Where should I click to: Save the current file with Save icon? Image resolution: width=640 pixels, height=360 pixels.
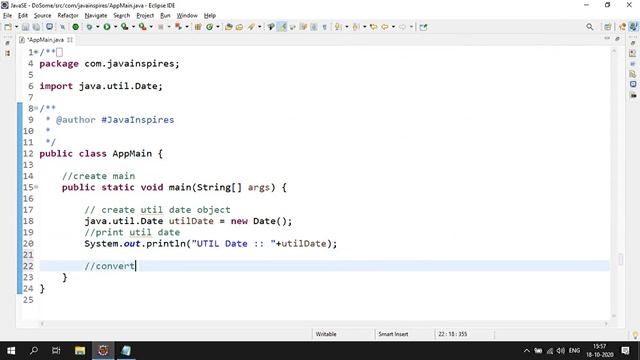tap(25, 27)
